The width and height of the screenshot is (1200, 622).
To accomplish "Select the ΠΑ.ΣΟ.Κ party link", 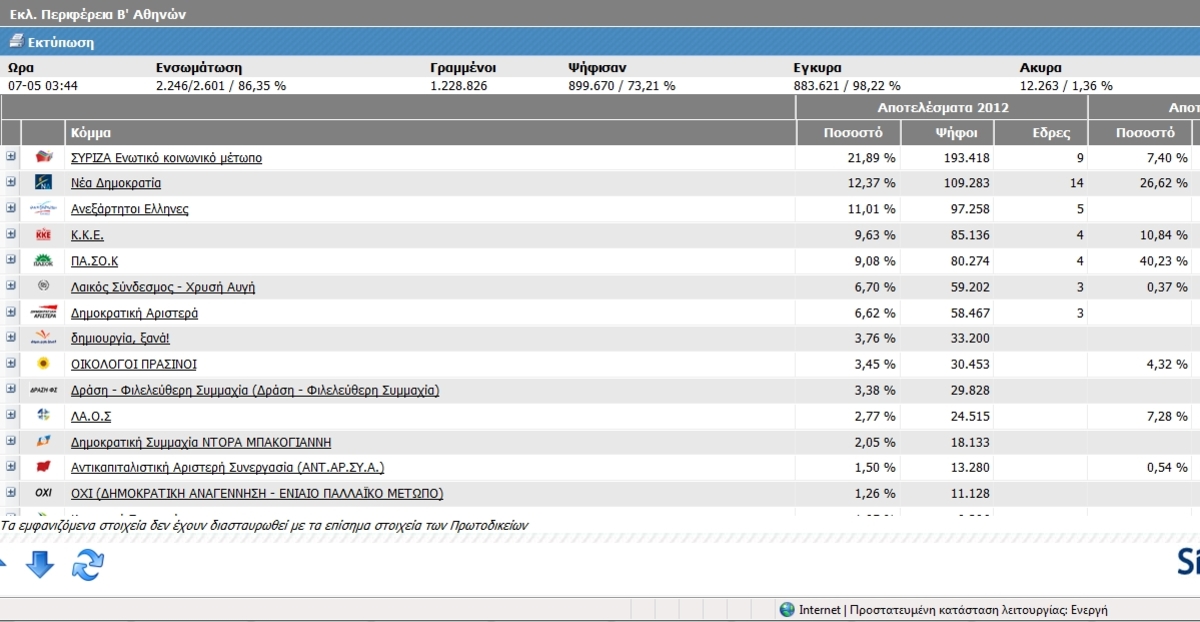I will (95, 262).
